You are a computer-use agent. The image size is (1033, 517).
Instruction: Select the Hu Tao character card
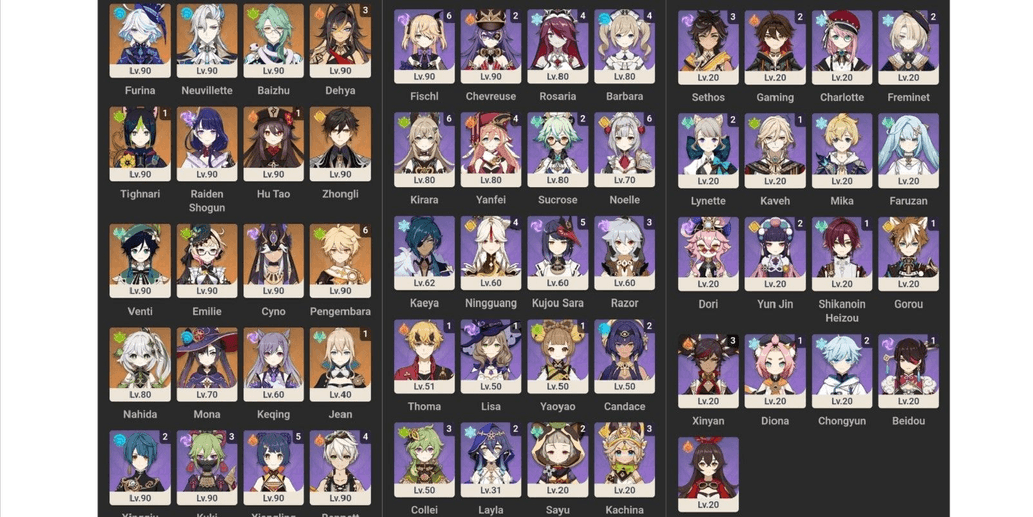point(273,144)
